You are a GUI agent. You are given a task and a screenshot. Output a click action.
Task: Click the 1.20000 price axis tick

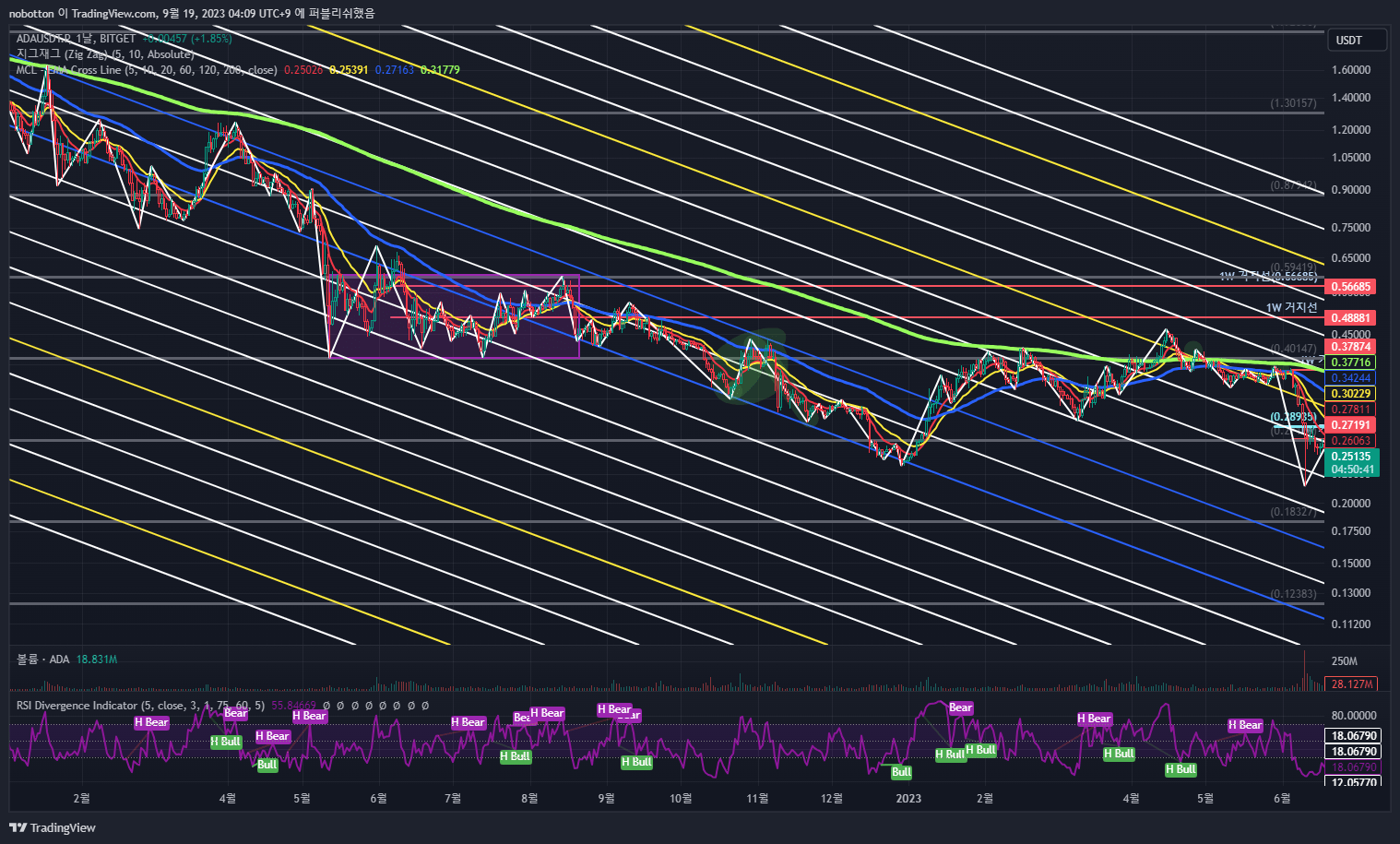click(x=1351, y=130)
